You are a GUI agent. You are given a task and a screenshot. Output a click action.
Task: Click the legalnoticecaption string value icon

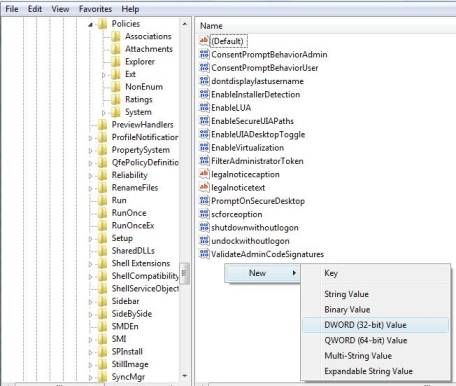coord(204,174)
